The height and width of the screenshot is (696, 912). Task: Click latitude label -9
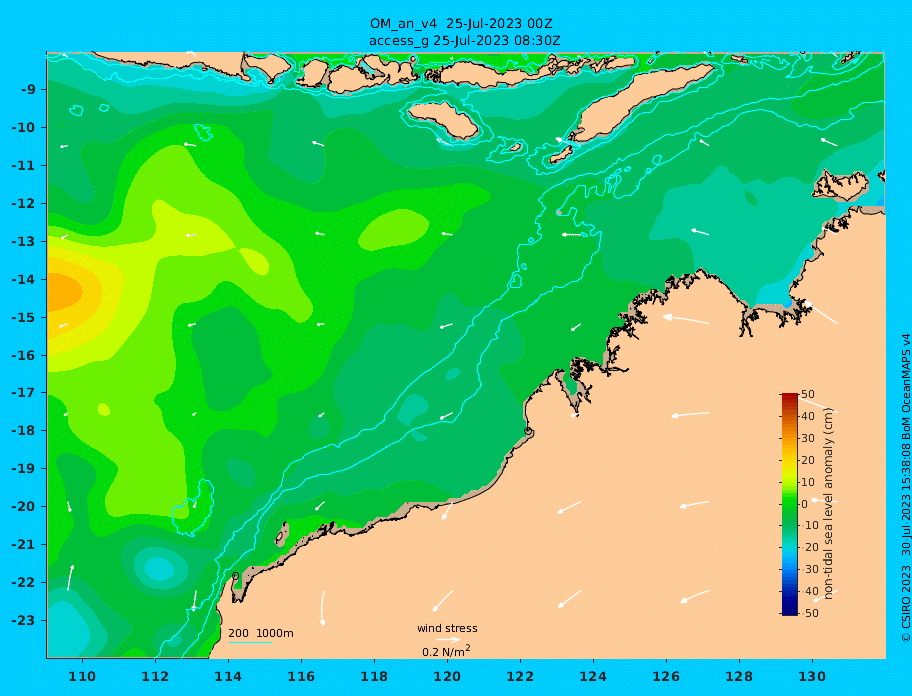28,90
